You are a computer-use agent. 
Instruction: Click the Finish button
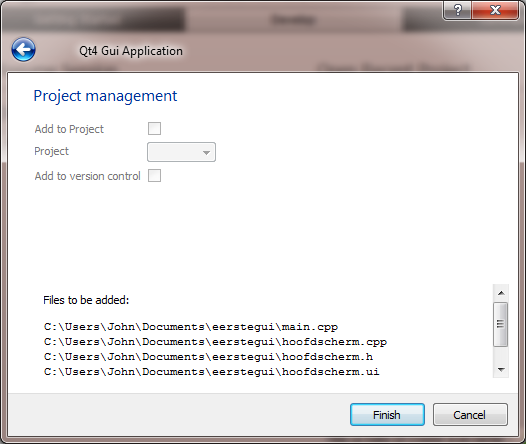(387, 415)
